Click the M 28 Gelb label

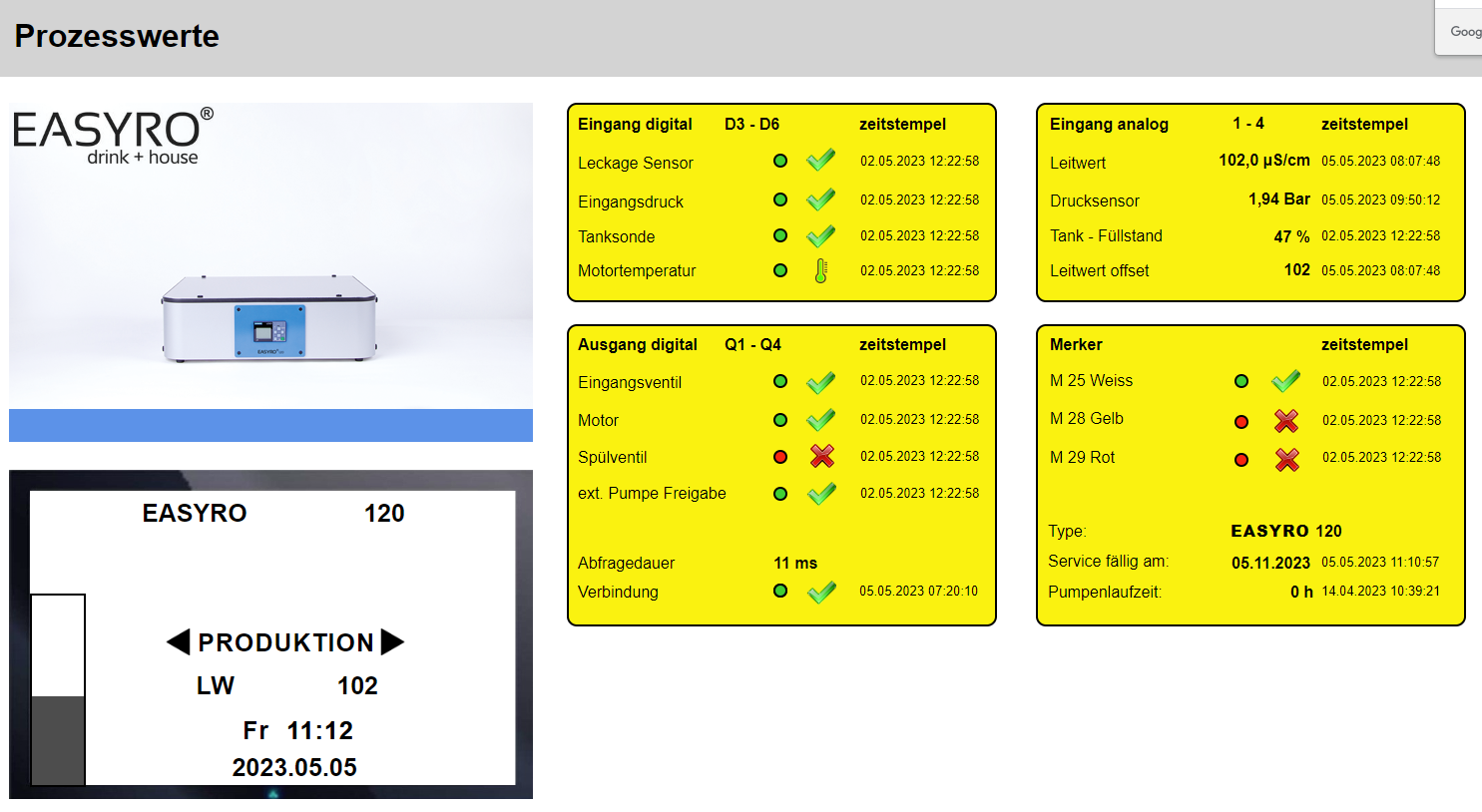click(1087, 418)
